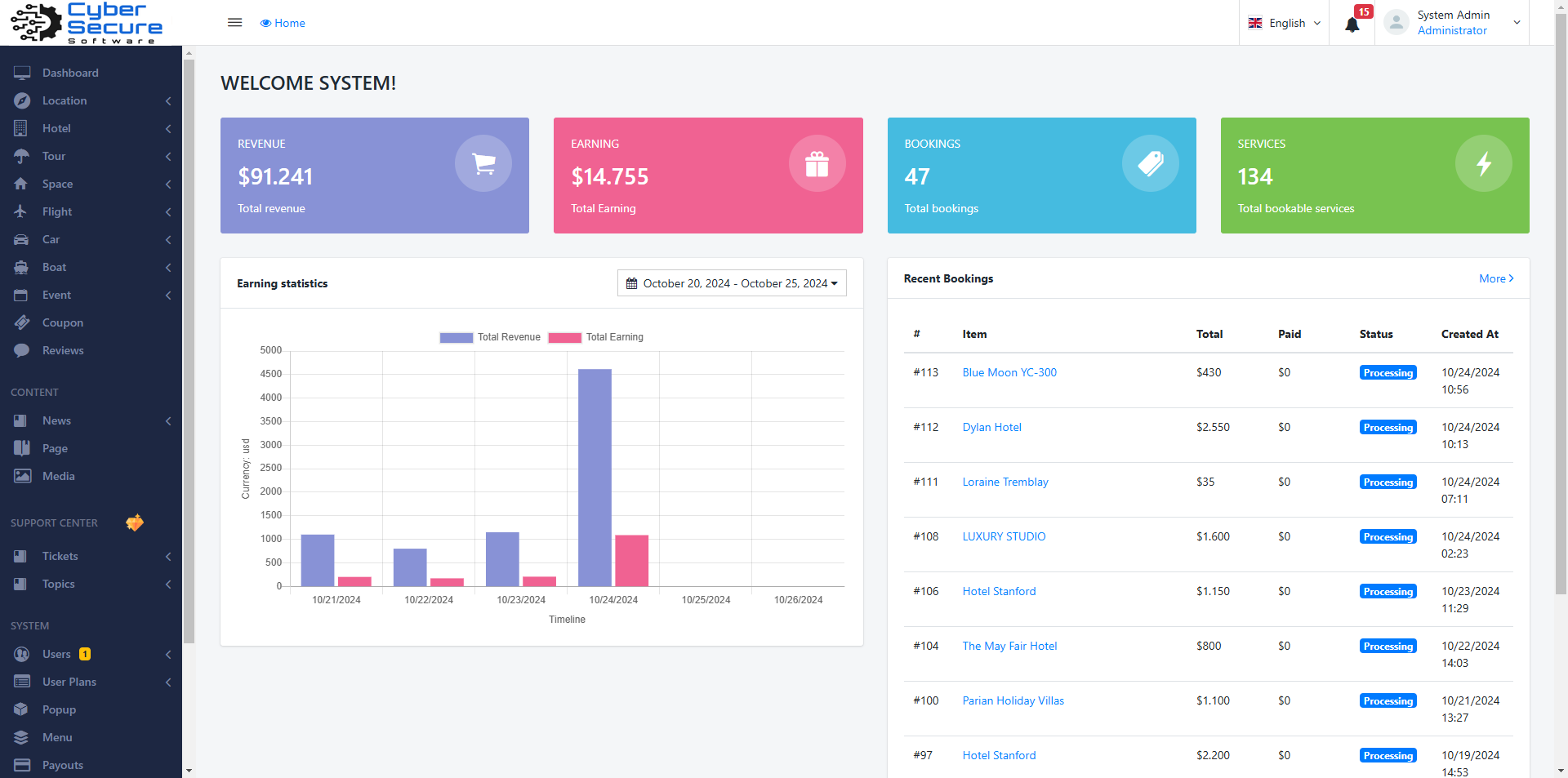Click the Hotel building icon
This screenshot has height=778, width=1568.
coord(21,128)
